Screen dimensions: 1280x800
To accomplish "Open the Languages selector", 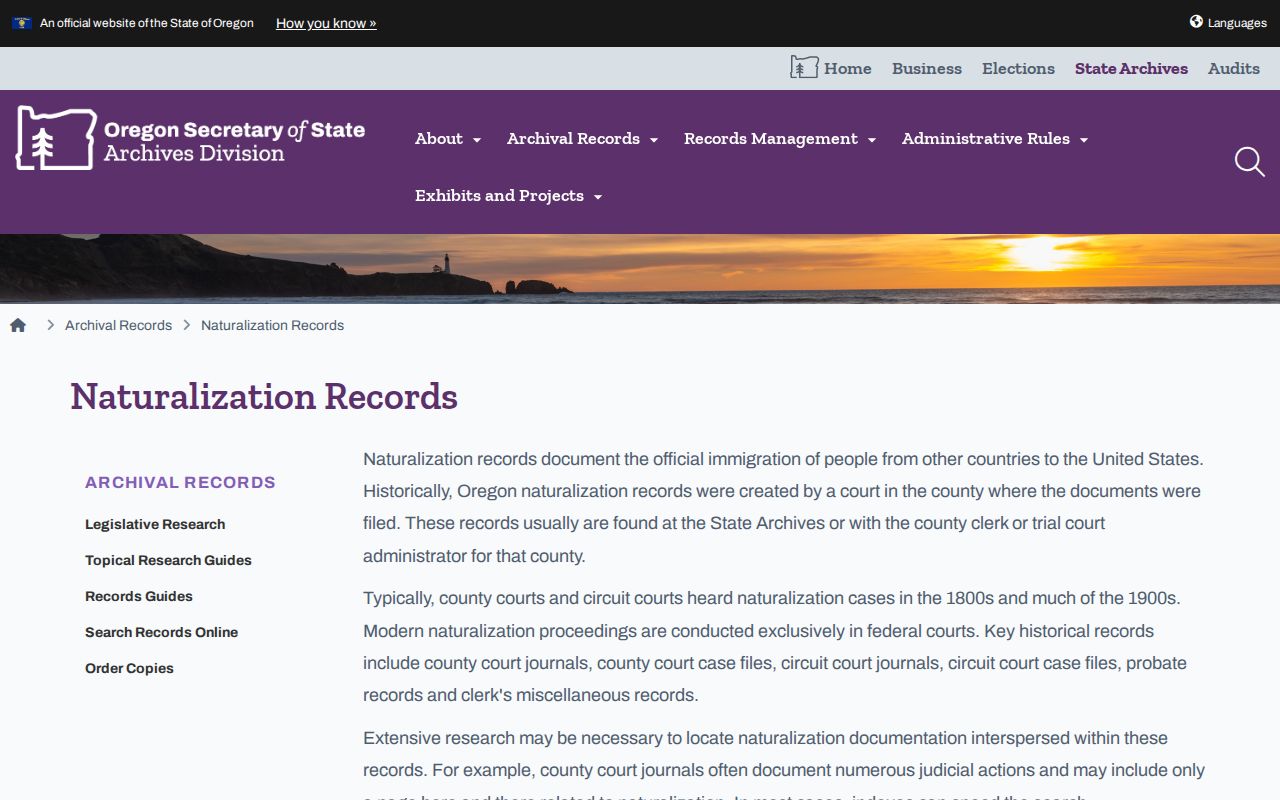I will 1228,23.
